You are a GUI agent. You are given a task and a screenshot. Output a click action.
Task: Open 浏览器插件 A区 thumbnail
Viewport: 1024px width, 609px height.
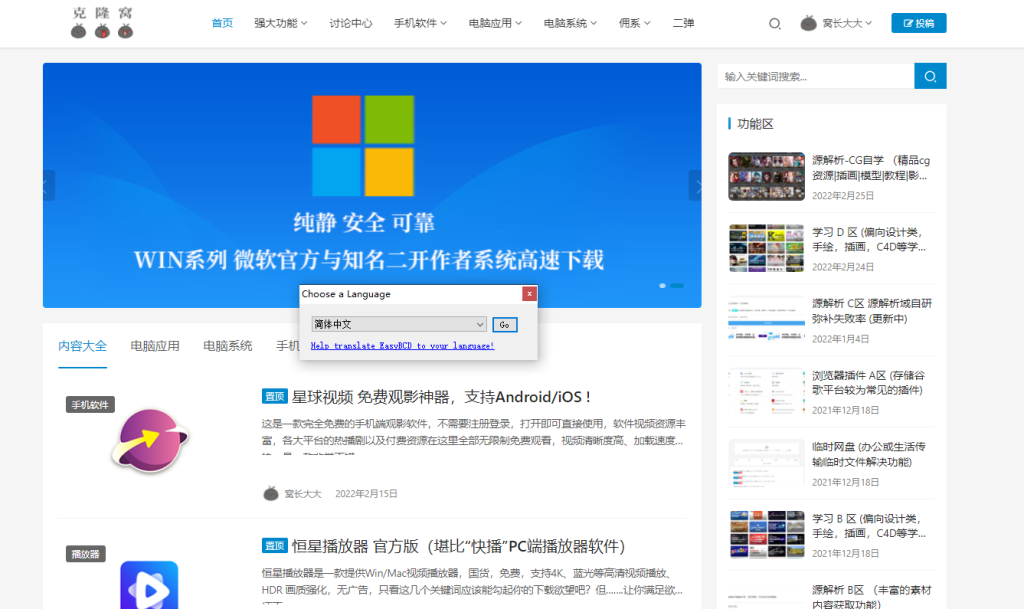[x=767, y=392]
